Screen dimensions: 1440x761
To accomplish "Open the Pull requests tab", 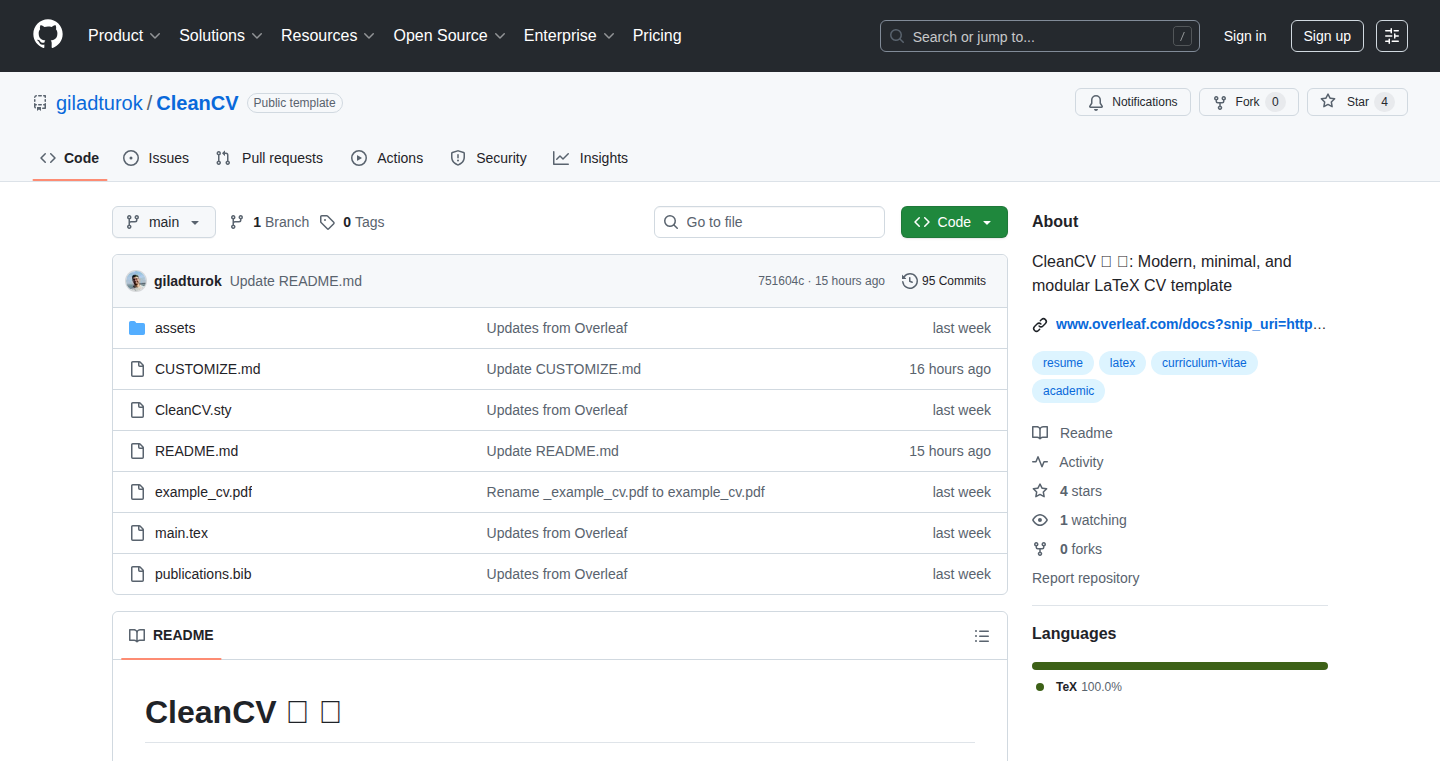I will [269, 158].
